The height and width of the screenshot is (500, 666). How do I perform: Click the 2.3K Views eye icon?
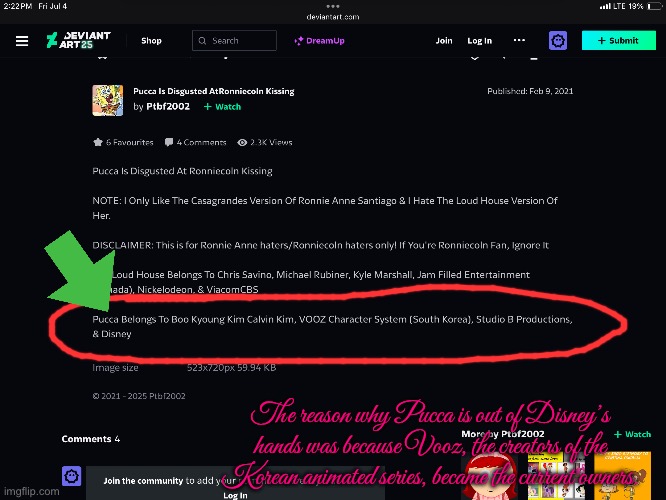242,142
